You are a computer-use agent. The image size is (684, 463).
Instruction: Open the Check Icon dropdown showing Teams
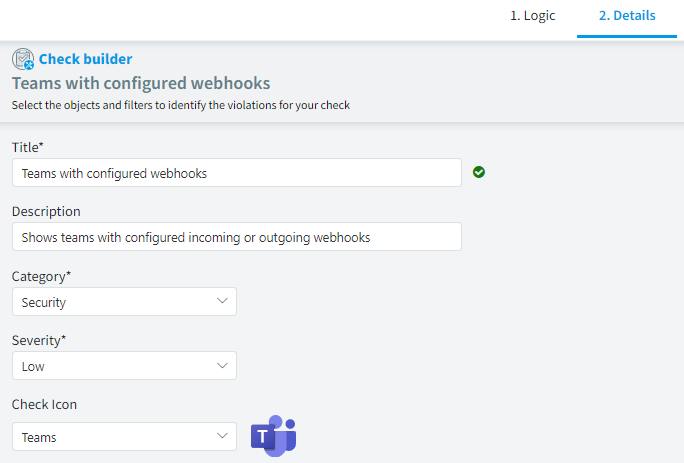tap(124, 436)
